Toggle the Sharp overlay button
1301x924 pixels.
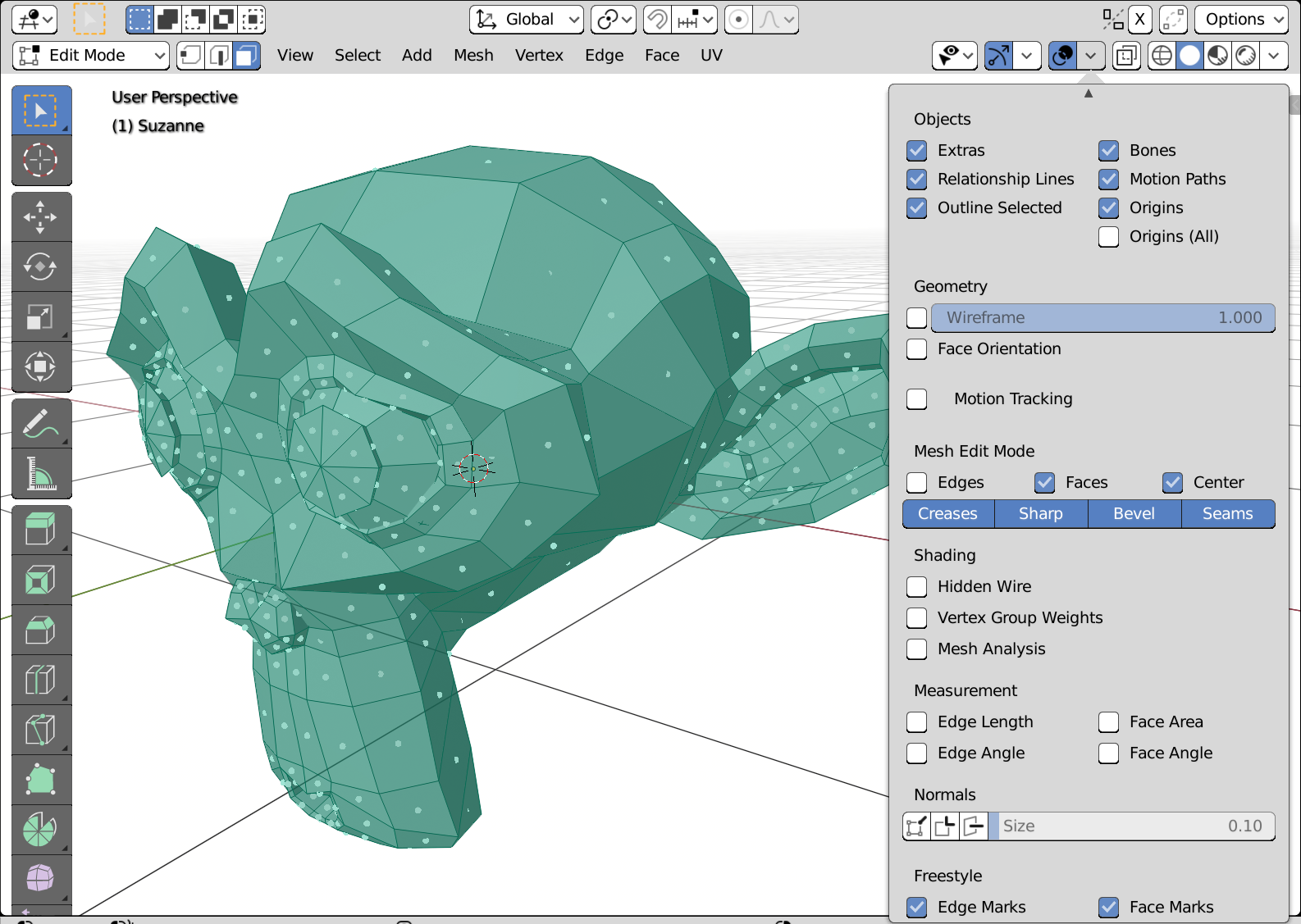[1041, 513]
